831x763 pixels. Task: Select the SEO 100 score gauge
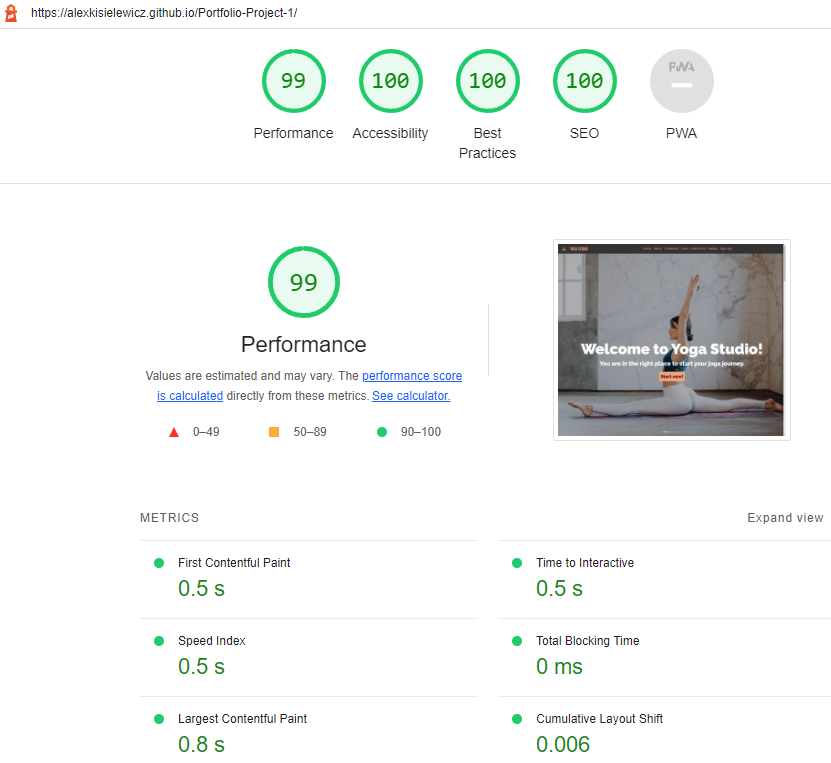point(585,81)
